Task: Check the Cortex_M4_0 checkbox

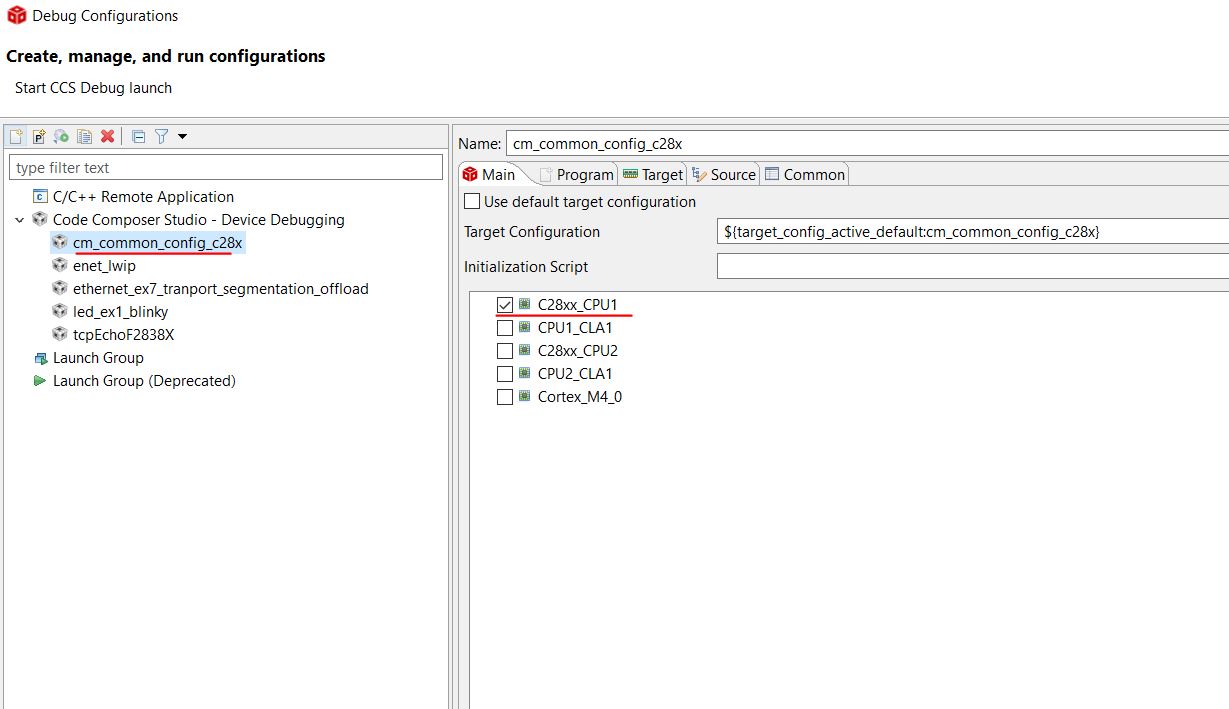Action: click(x=505, y=397)
